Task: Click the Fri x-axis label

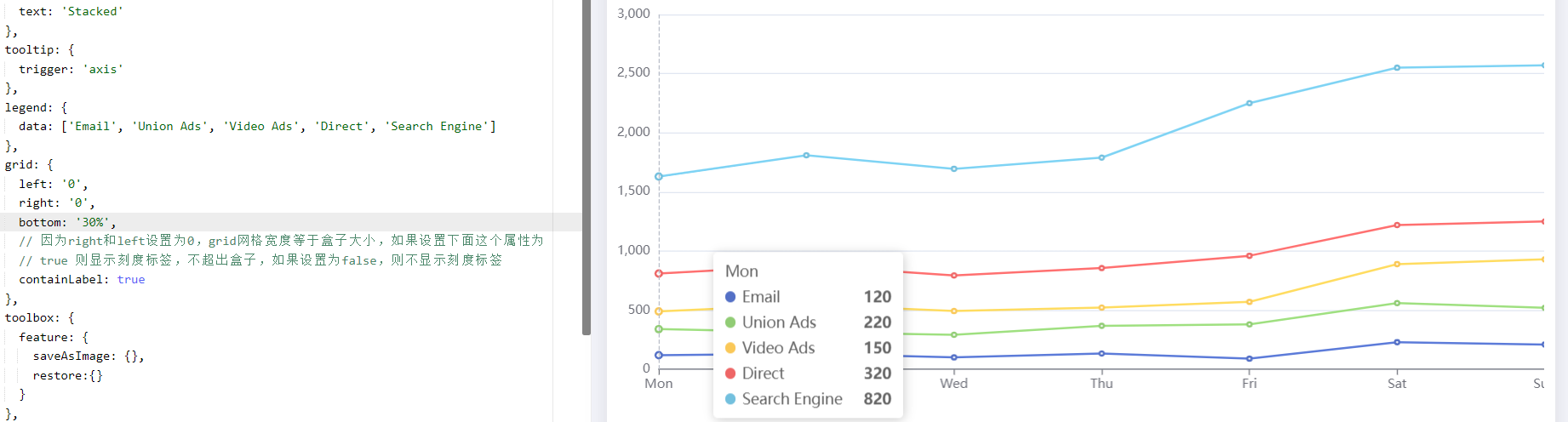Action: click(x=1249, y=384)
